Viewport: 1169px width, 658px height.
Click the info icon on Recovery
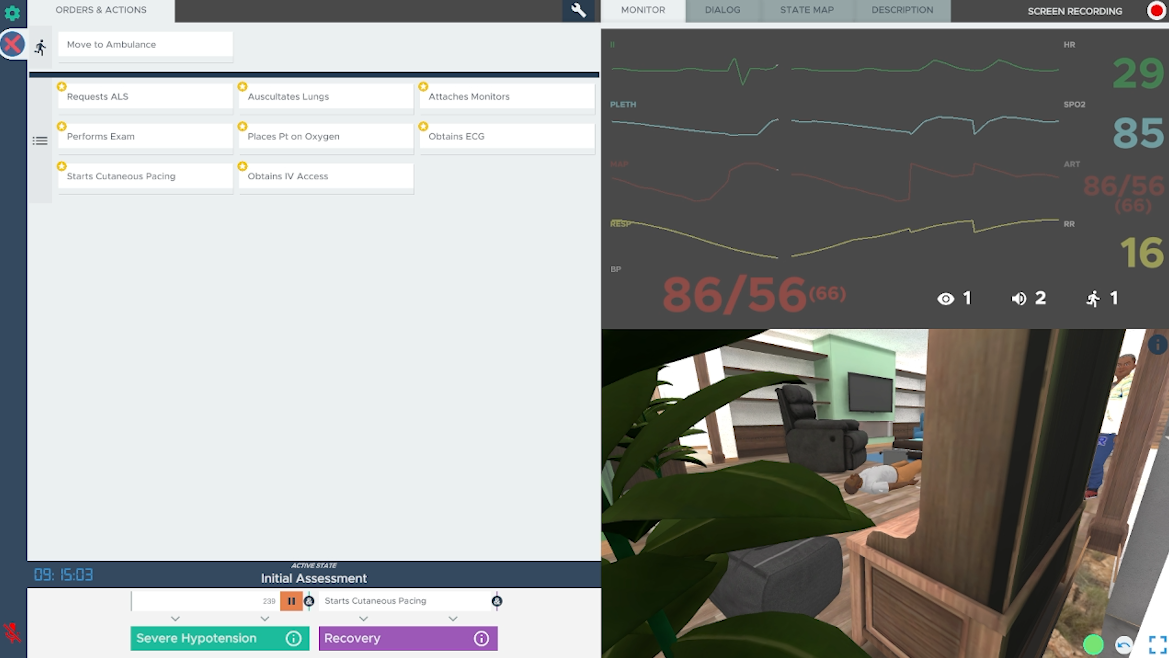click(x=481, y=638)
